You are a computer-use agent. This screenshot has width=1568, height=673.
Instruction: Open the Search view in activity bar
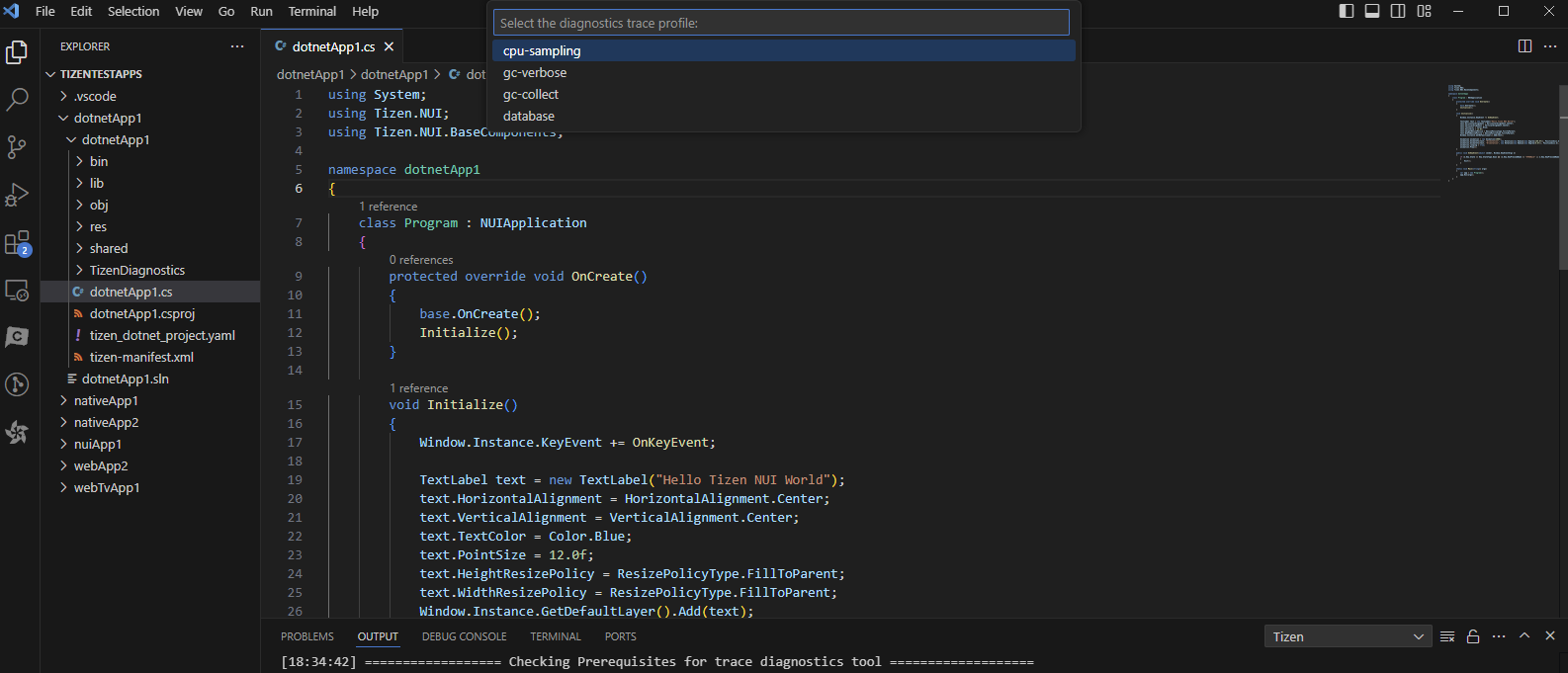coord(18,99)
